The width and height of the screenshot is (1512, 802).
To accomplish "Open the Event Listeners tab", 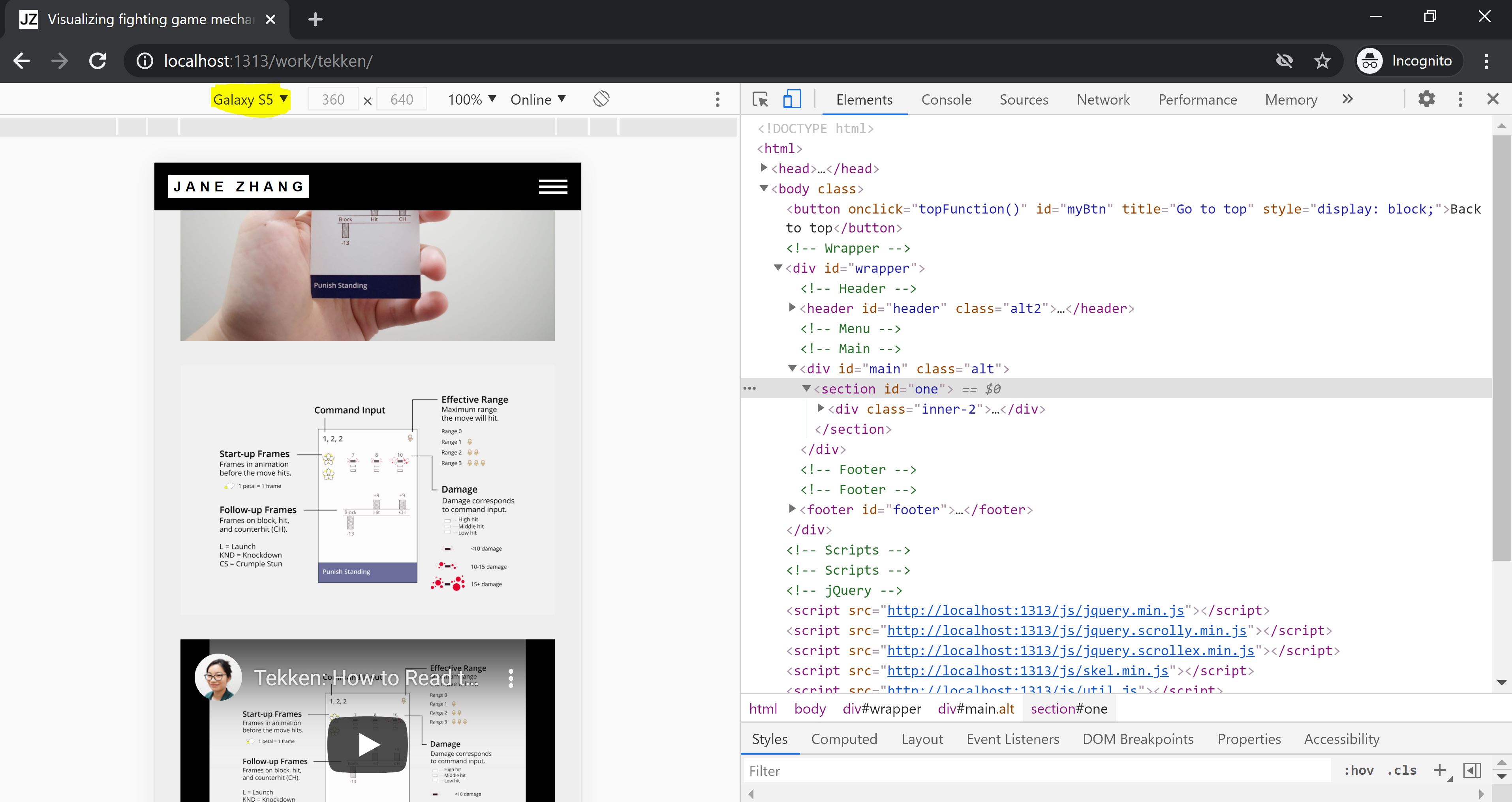I will pos(1012,738).
